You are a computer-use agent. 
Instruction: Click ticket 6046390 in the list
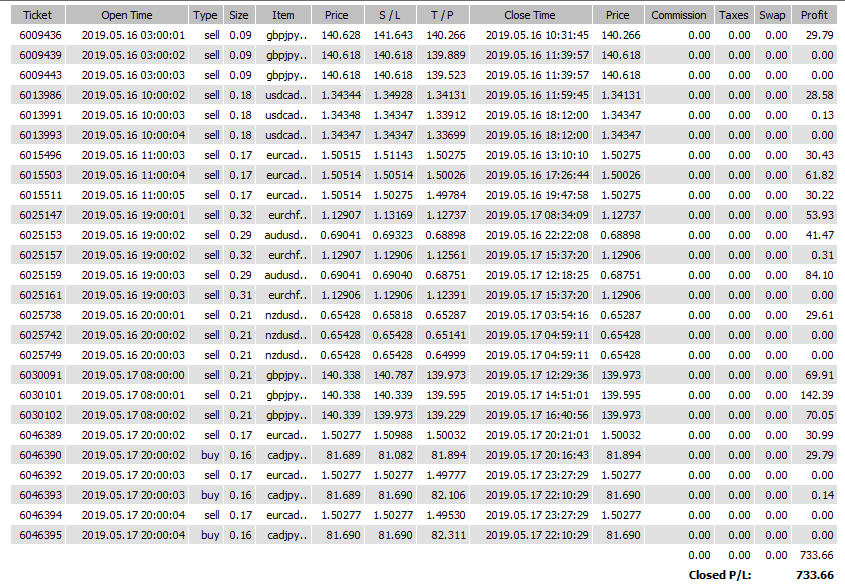(38, 455)
